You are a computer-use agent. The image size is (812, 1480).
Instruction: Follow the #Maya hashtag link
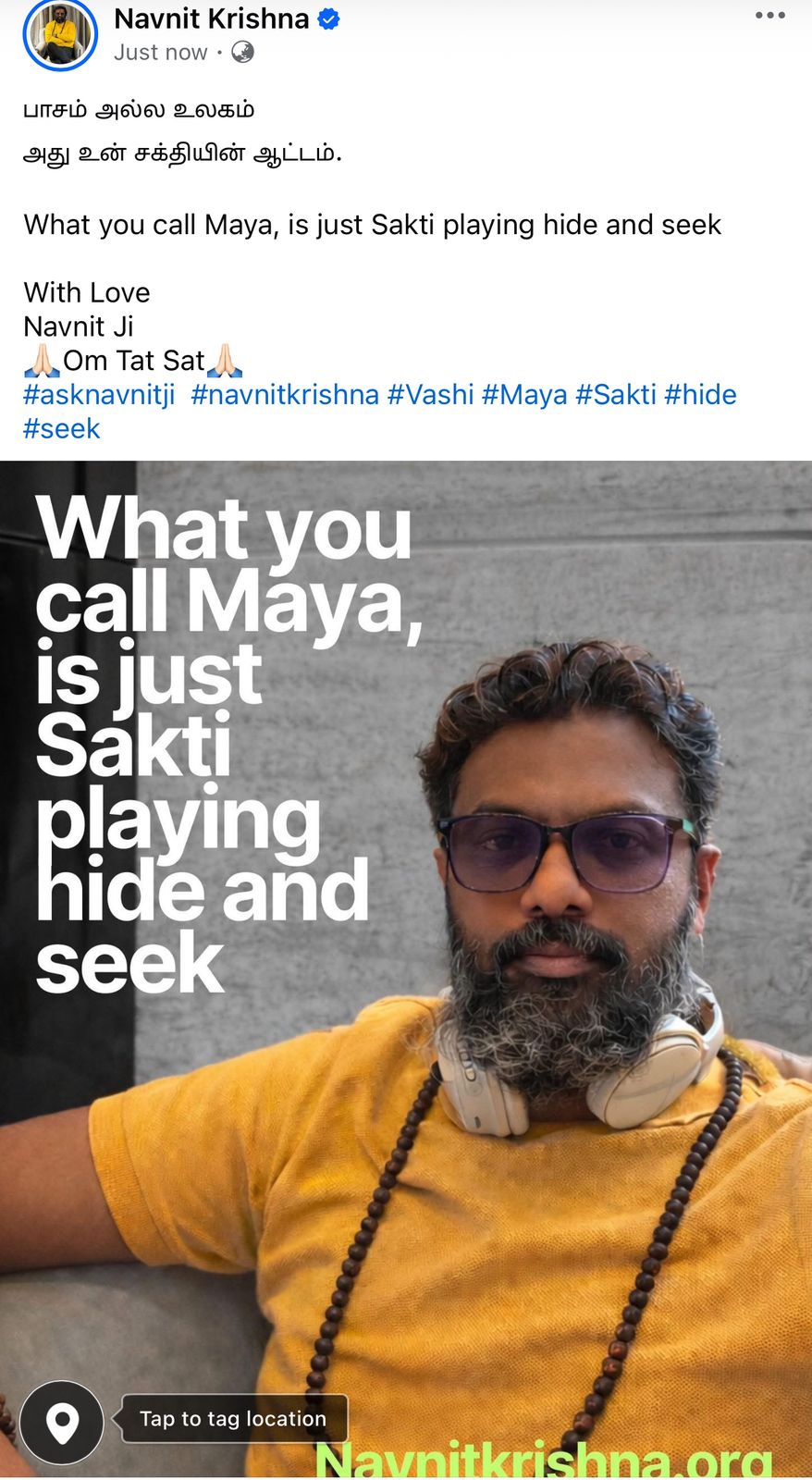[x=524, y=395]
